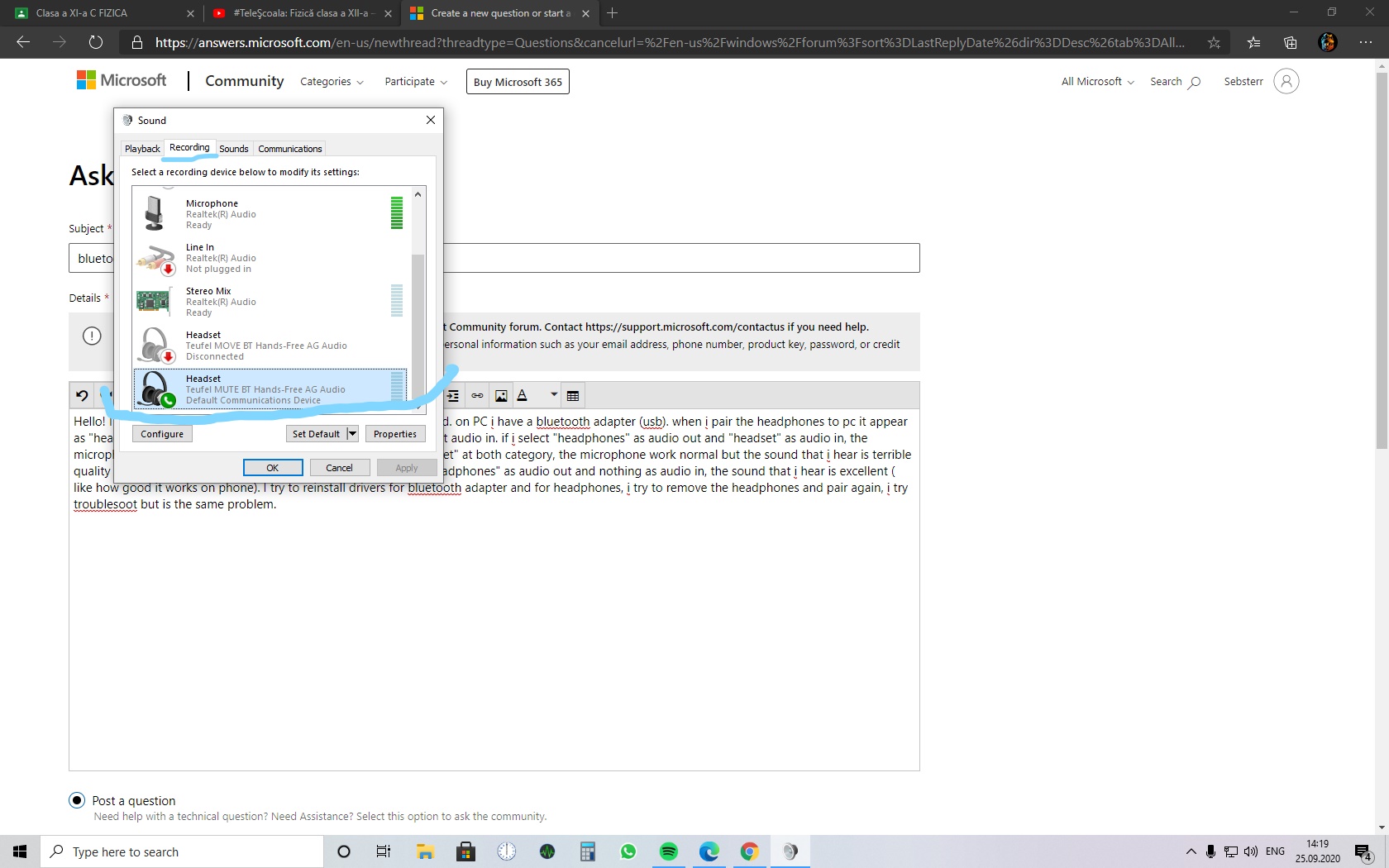
Task: Open Google Chrome from the taskbar
Action: 750,851
